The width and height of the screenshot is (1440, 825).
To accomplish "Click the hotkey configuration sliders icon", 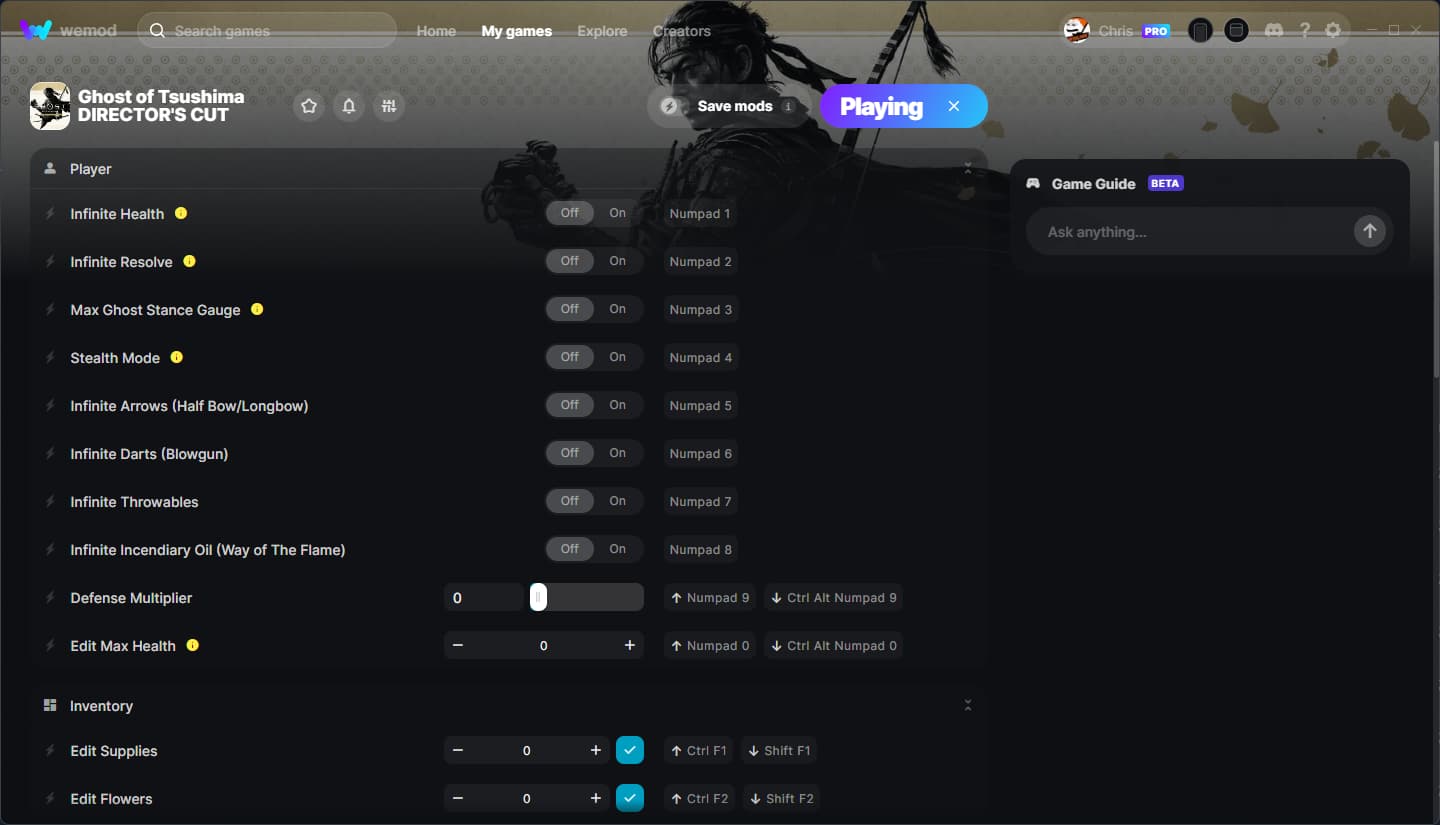I will click(388, 105).
